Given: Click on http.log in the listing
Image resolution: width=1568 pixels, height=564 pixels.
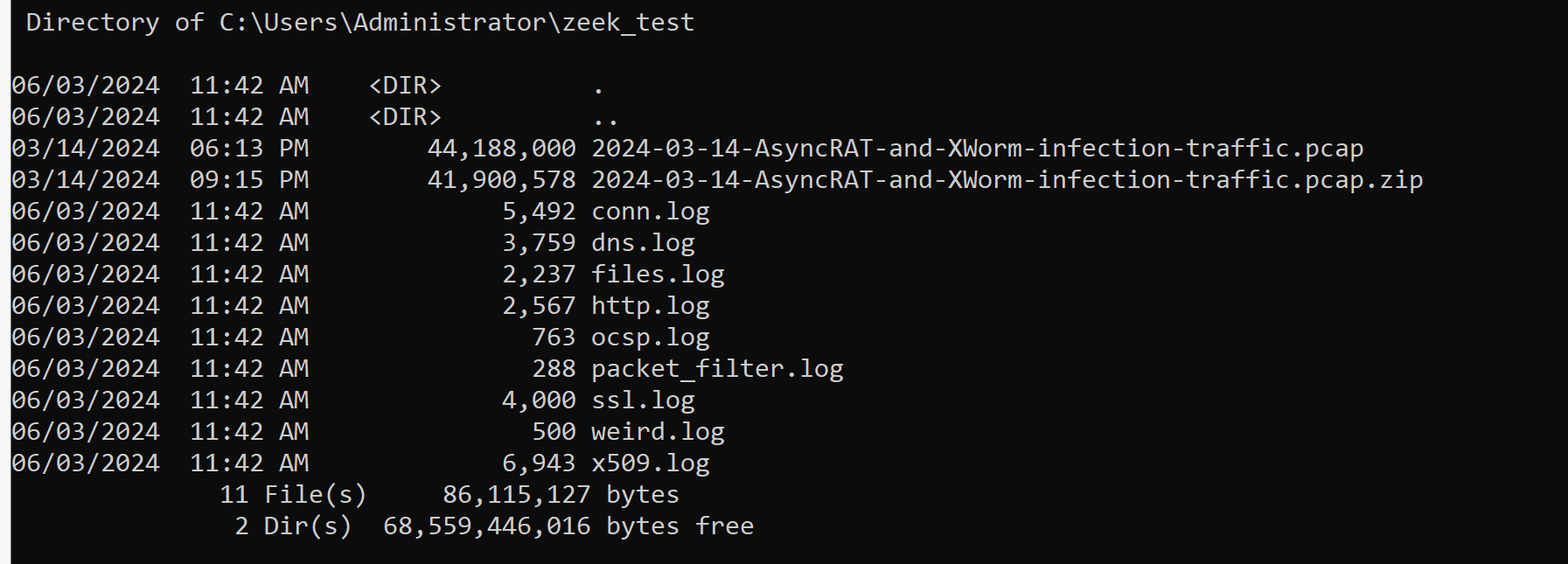Looking at the screenshot, I should click(651, 306).
